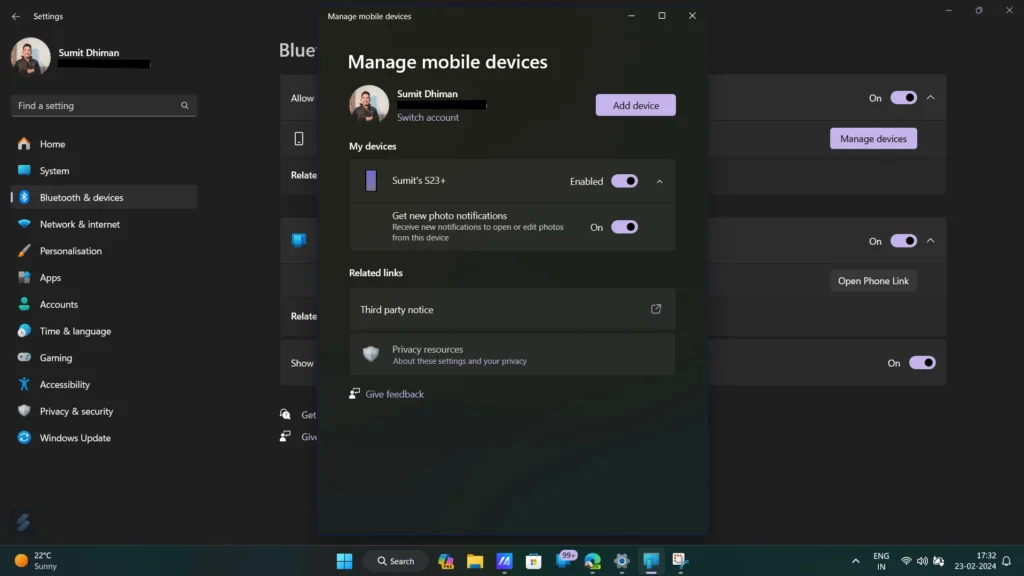Click the Sumit's S23+ phone icon
This screenshot has width=1024, height=576.
(x=371, y=180)
